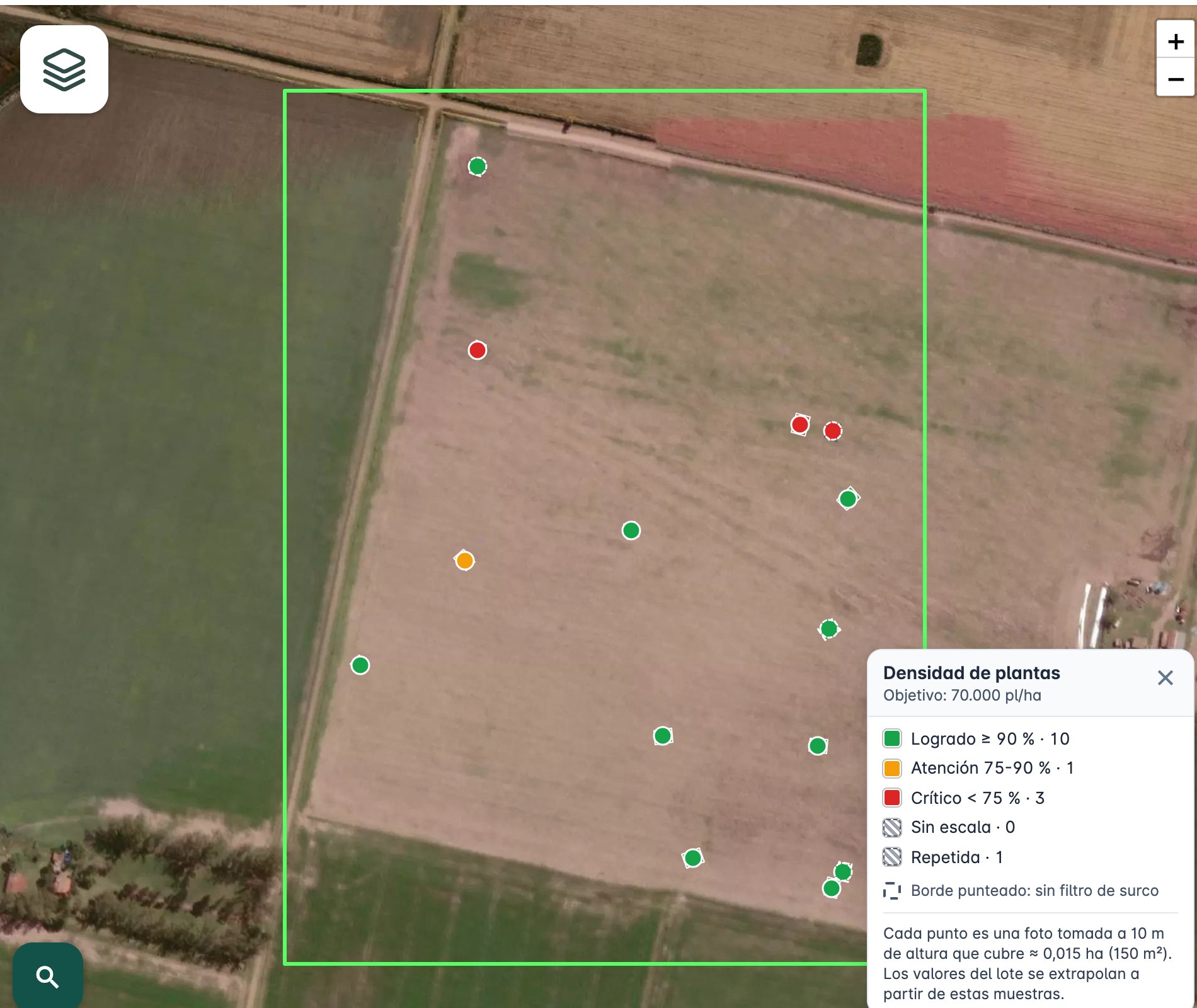Select the green marker near the field's top edge
Viewport: 1197px width, 1008px height.
[477, 166]
